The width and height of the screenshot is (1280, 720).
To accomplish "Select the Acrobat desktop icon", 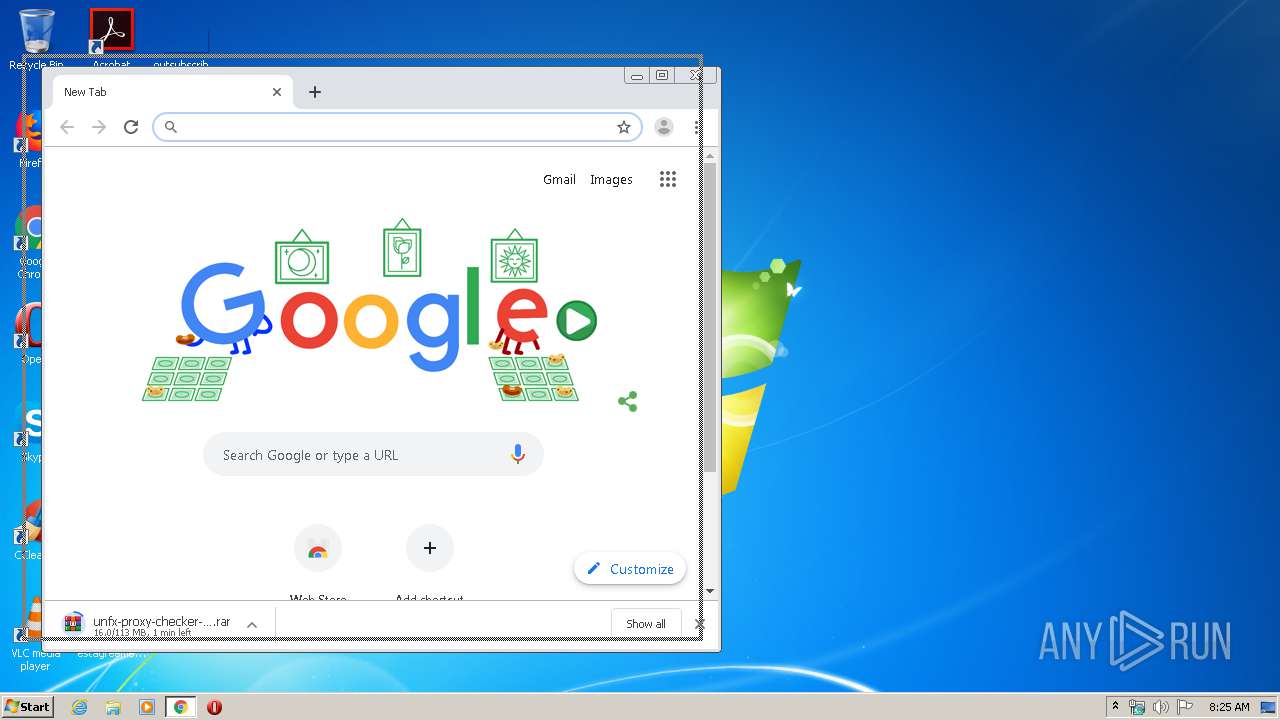I will tap(111, 38).
